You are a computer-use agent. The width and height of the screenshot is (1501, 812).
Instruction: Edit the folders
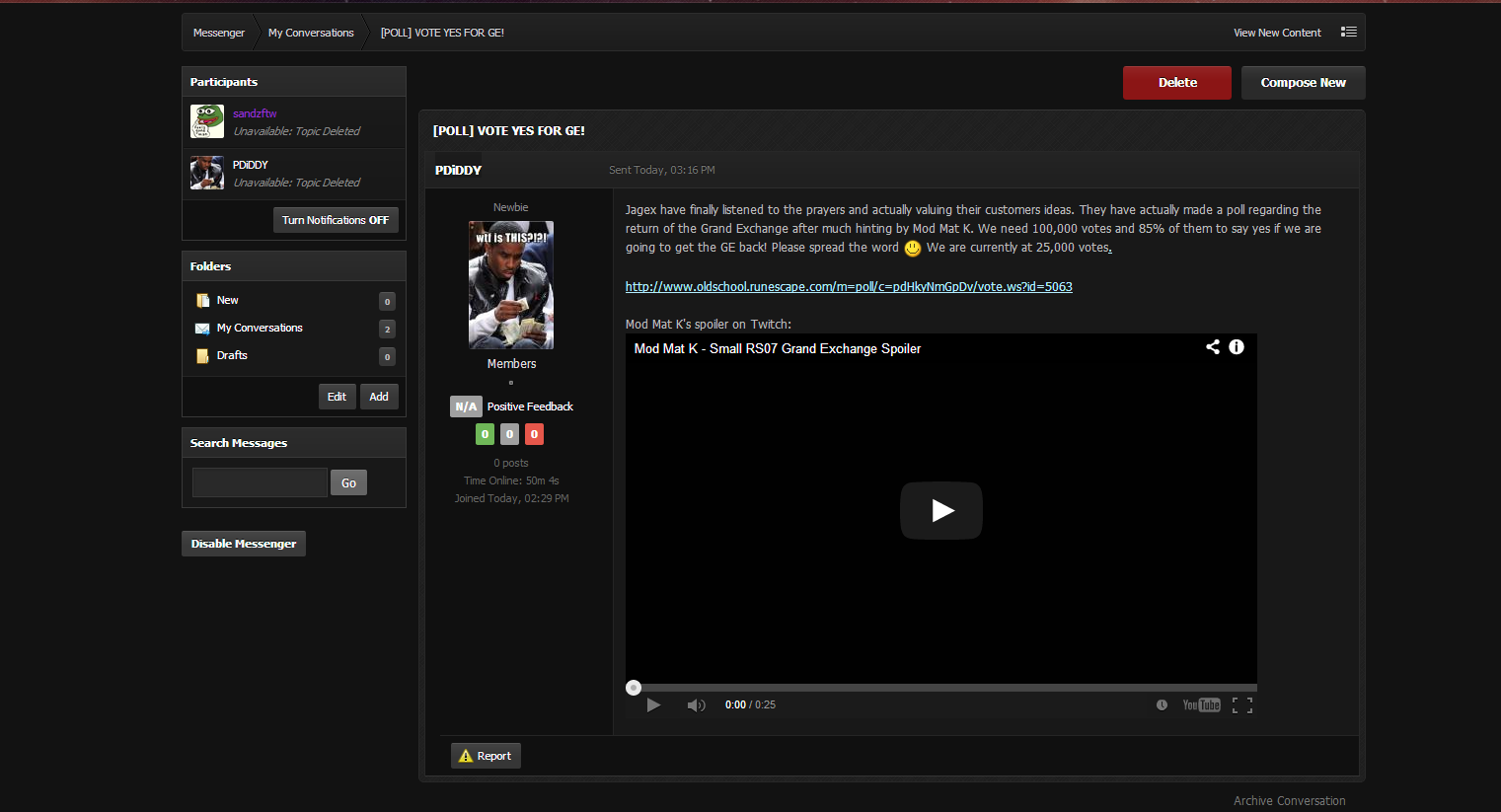pos(337,397)
